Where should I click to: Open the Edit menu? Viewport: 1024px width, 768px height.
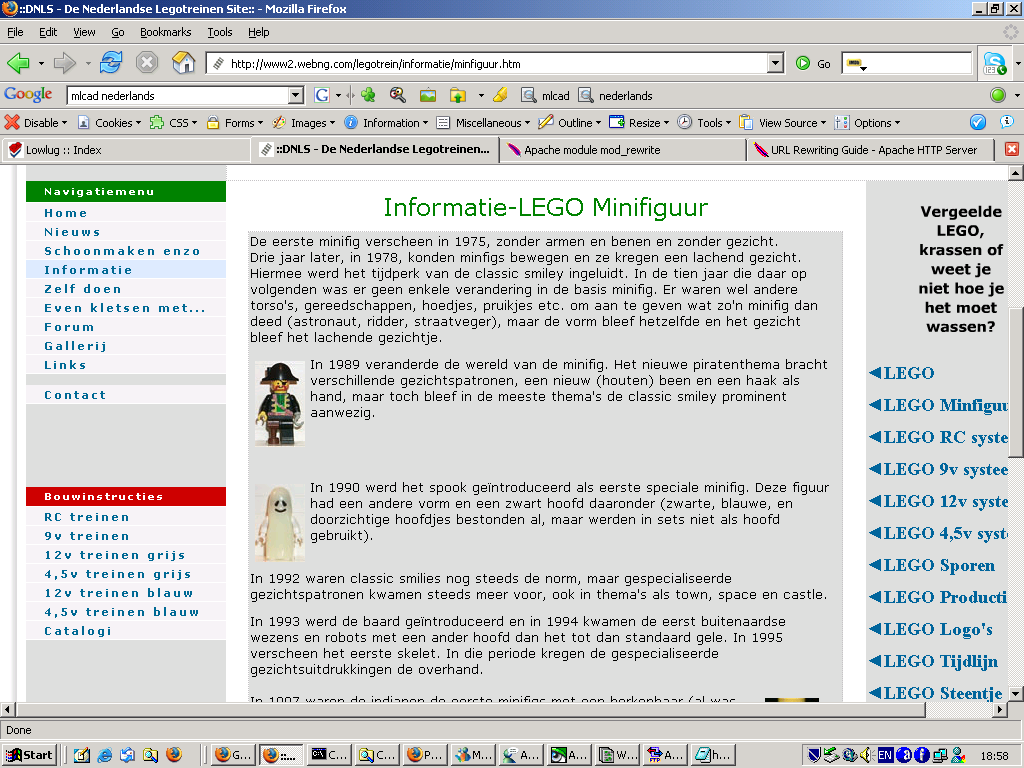pyautogui.click(x=48, y=32)
